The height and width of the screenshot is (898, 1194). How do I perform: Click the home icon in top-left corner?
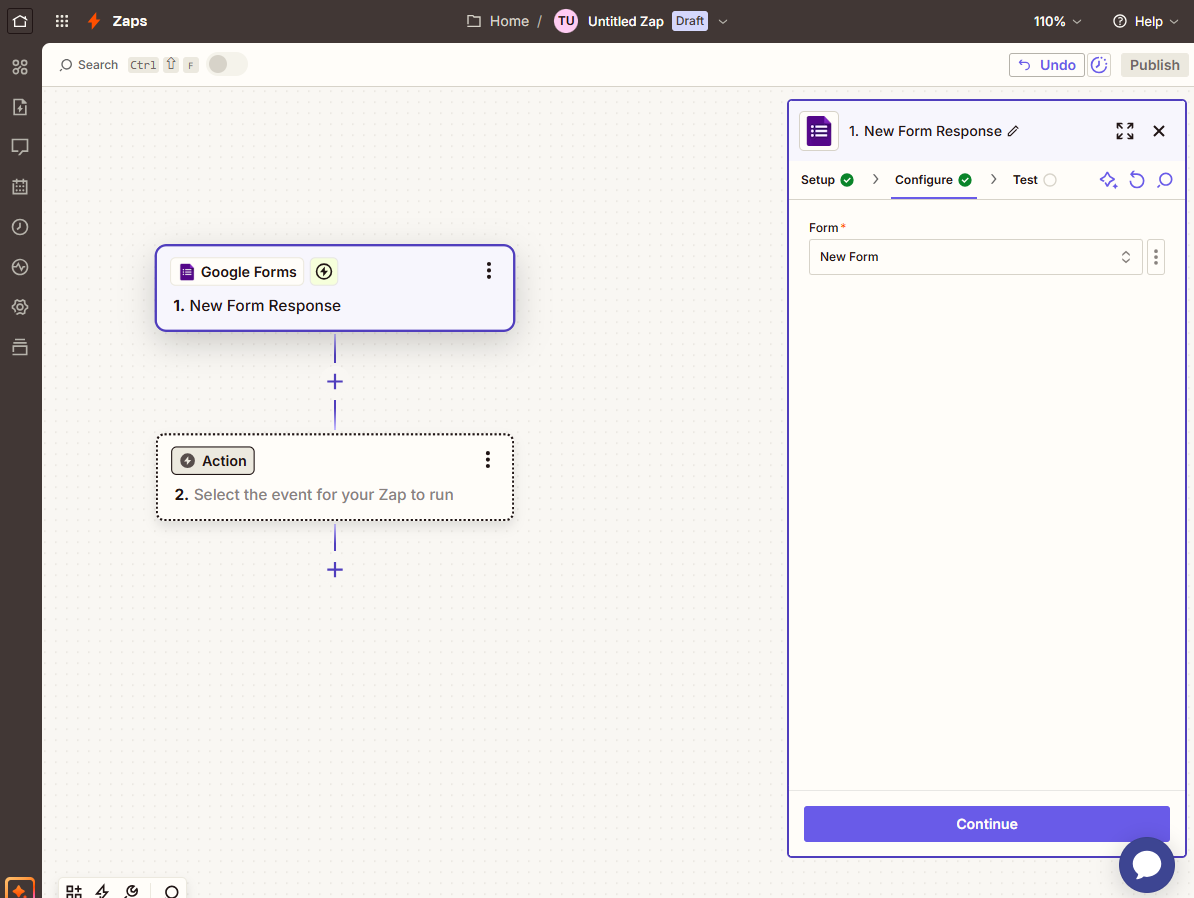tap(20, 21)
